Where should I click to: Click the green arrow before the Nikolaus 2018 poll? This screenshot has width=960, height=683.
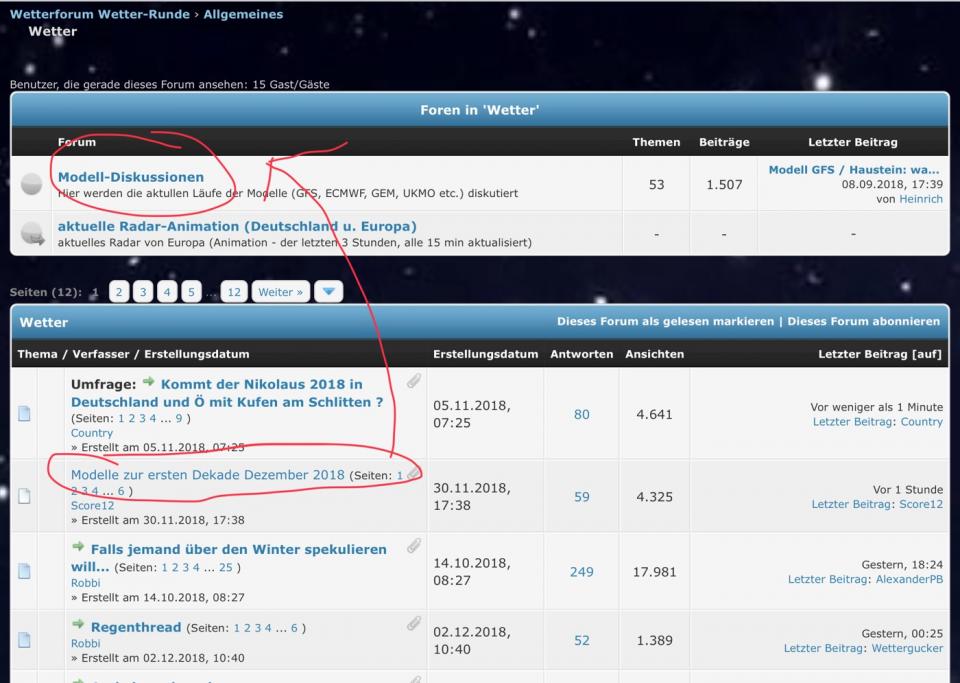coord(148,383)
